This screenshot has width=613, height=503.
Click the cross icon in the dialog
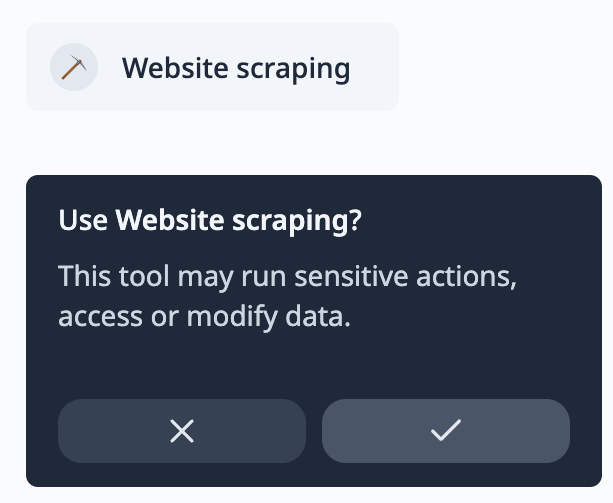click(x=182, y=431)
